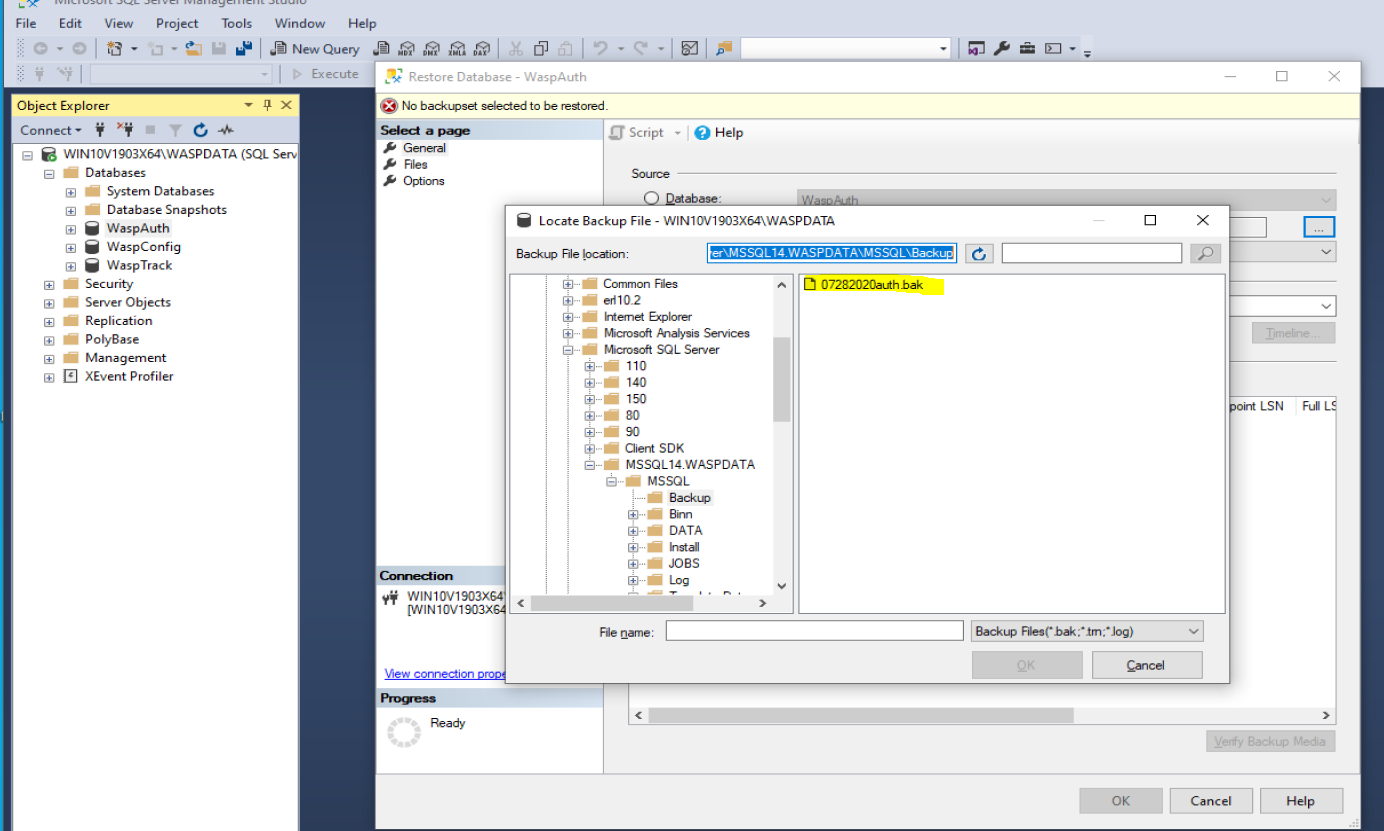Click the magnifier search button in Locate Backup File
1384x831 pixels.
pyautogui.click(x=1206, y=254)
